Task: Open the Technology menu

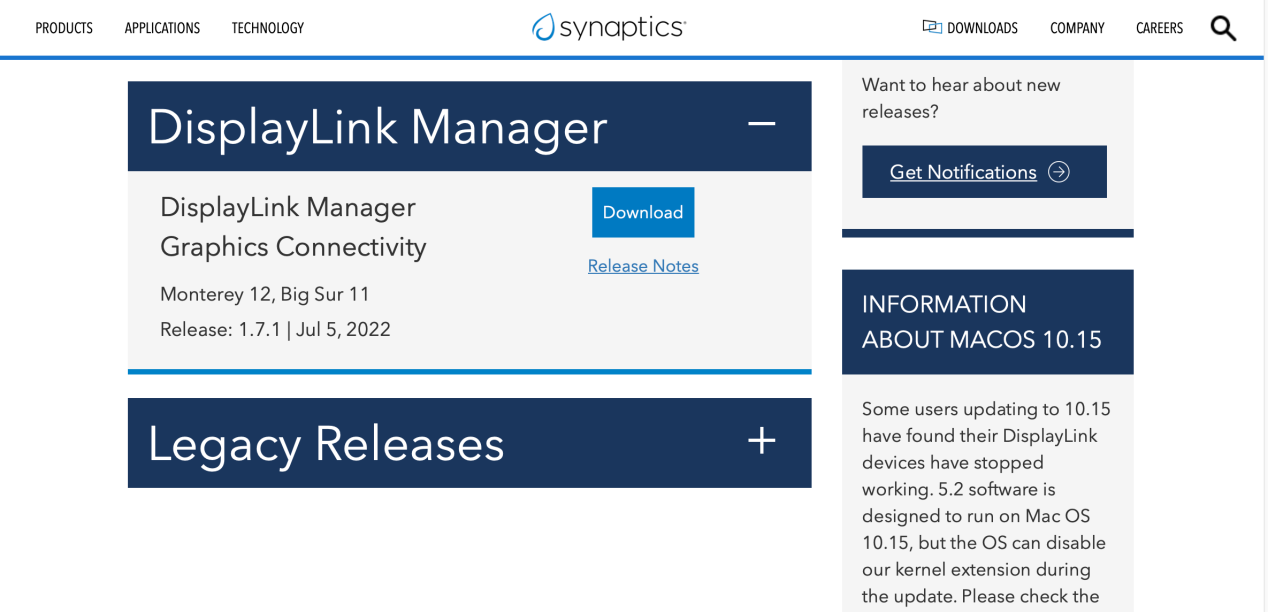Action: pyautogui.click(x=268, y=28)
